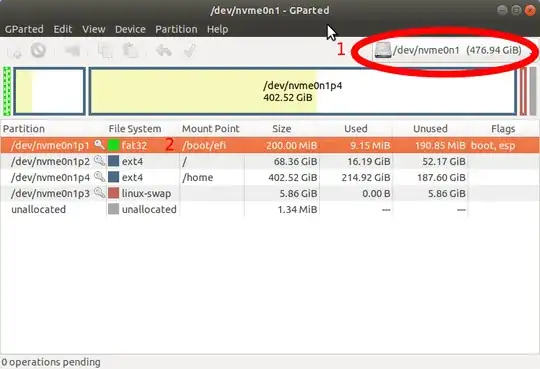Click the key icon beside /dev/nvme0n1p3

coord(99,193)
